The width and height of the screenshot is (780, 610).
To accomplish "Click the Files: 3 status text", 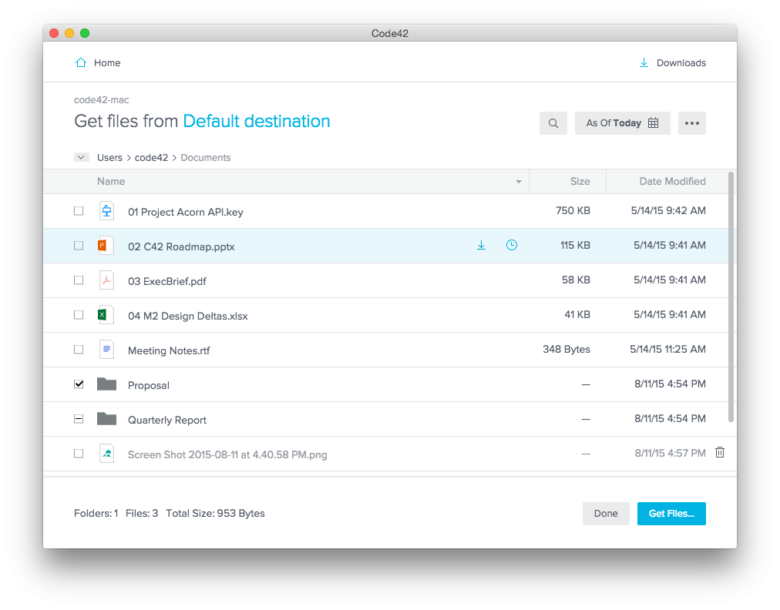I will 142,513.
